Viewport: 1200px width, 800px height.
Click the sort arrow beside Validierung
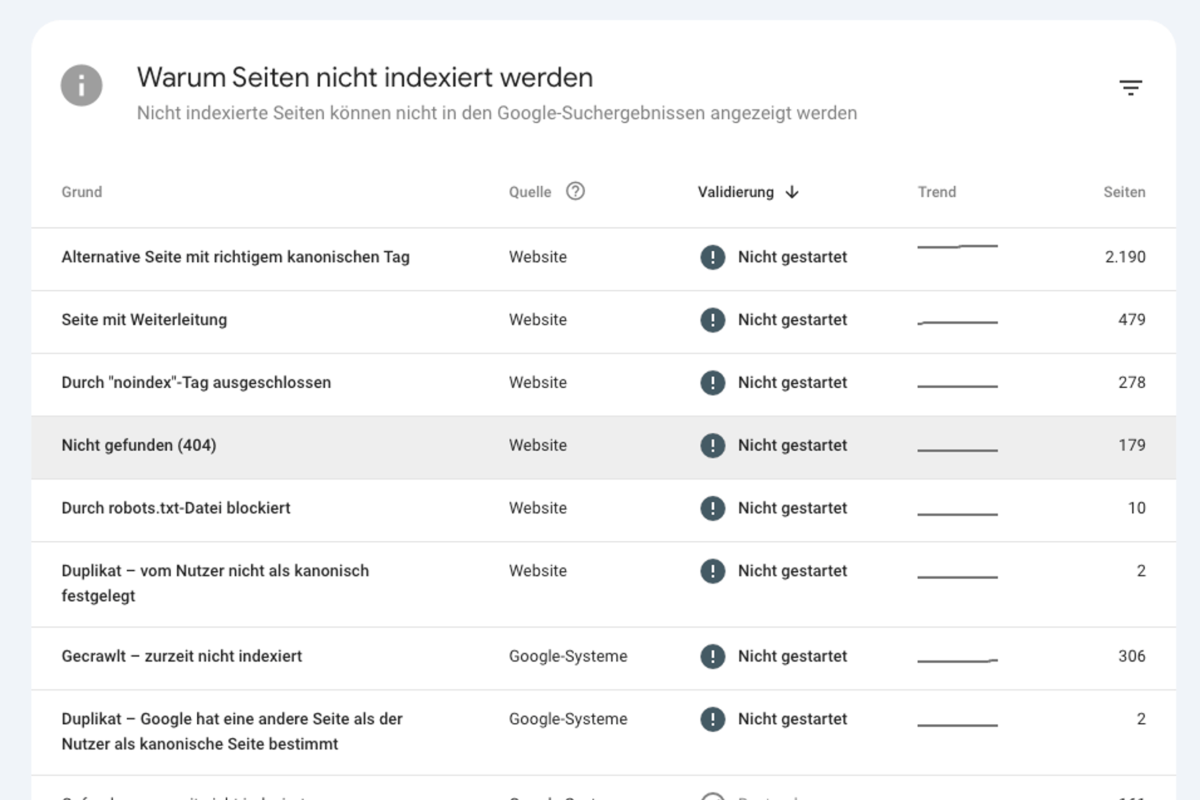[x=792, y=192]
